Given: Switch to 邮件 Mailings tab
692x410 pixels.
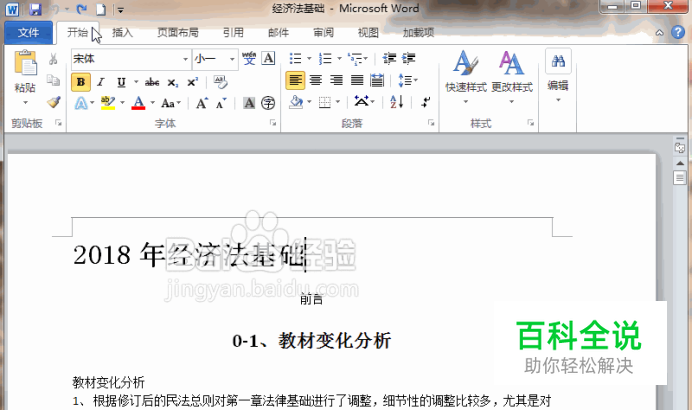Looking at the screenshot, I should pos(278,33).
